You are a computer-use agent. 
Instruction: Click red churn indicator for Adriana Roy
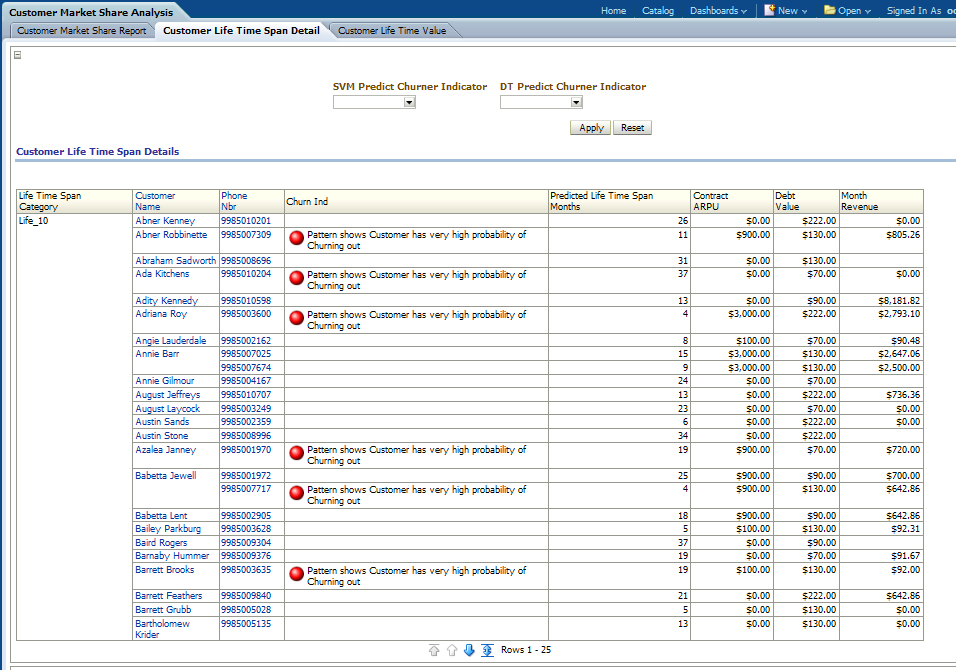tap(296, 319)
